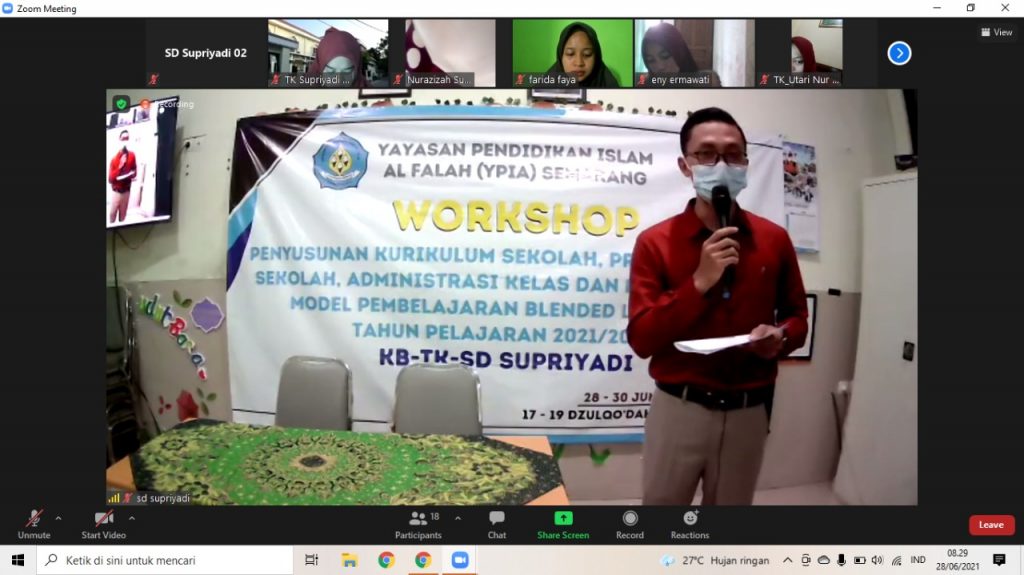
Task: Open second Chrome icon on taskbar
Action: tap(423, 560)
